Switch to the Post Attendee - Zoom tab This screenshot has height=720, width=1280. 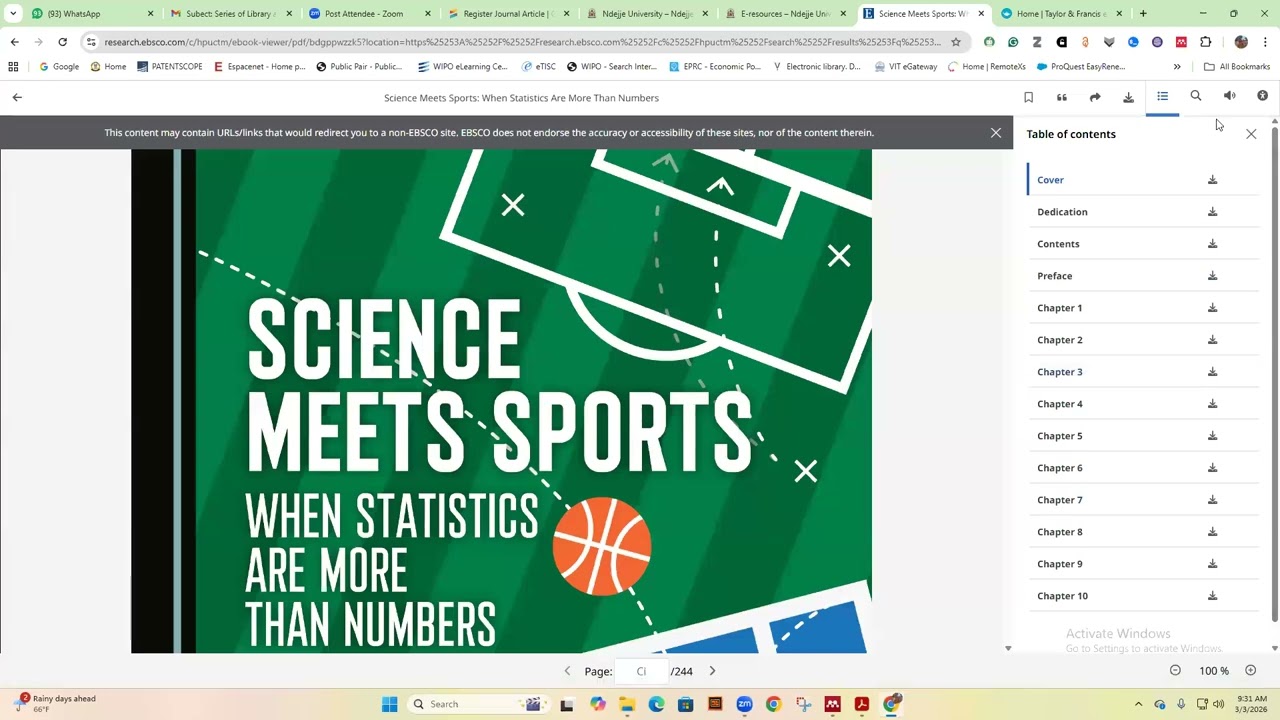click(x=368, y=14)
